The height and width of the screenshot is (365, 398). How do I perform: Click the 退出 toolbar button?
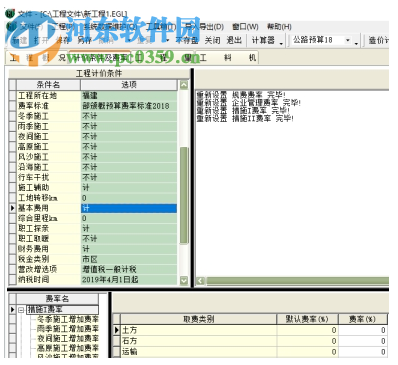234,41
